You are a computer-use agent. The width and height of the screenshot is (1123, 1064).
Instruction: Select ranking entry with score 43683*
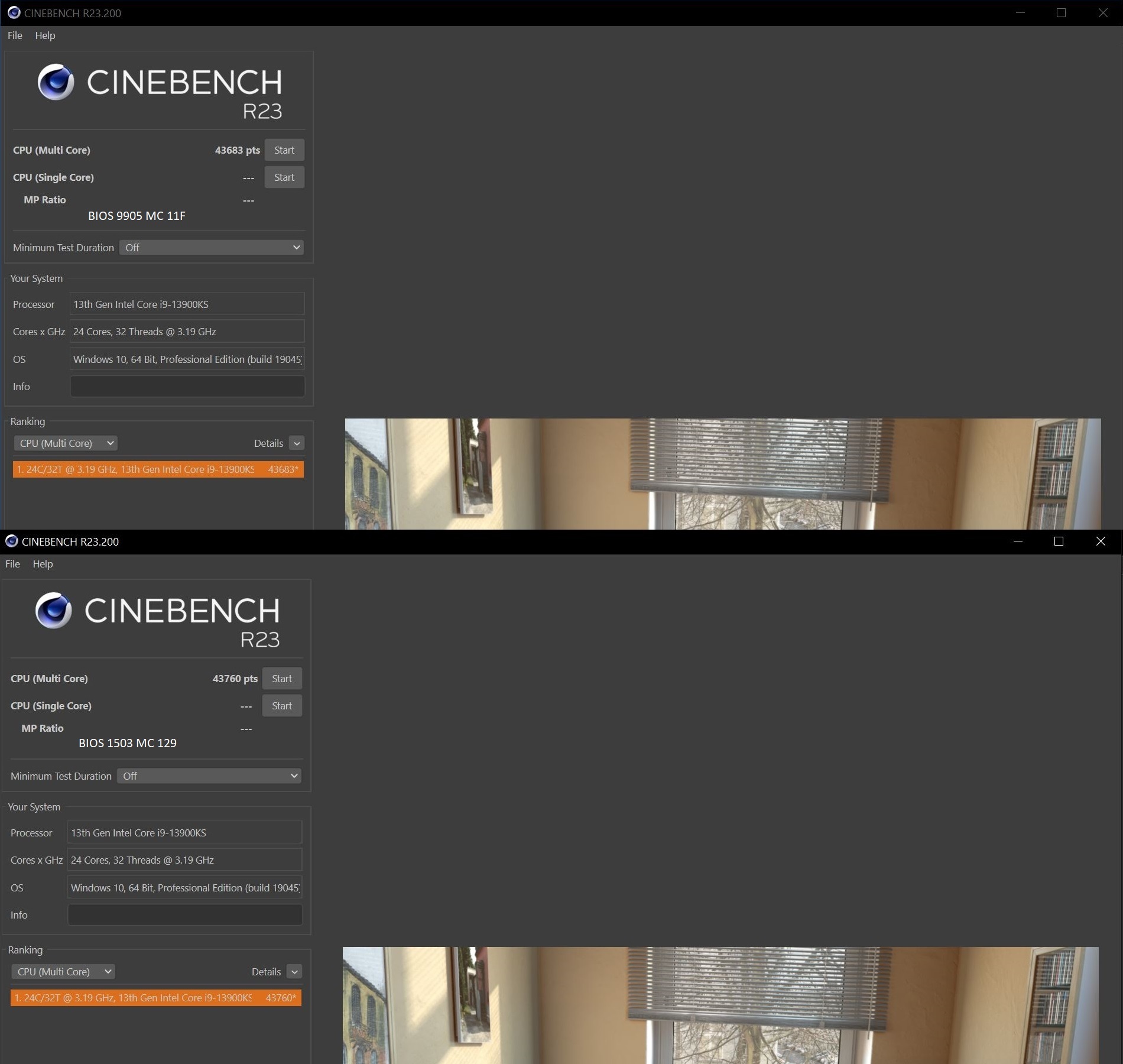pyautogui.click(x=158, y=469)
